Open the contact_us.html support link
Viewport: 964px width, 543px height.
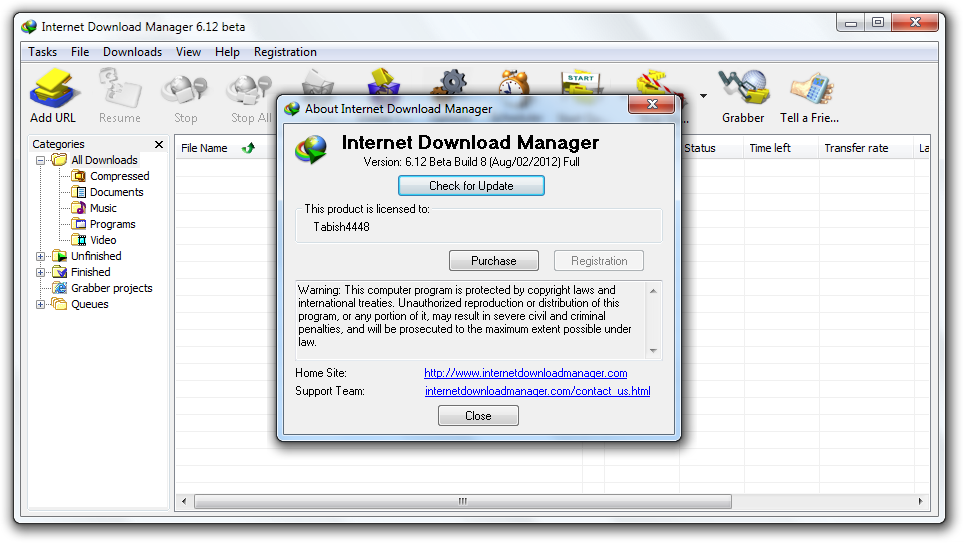click(537, 391)
